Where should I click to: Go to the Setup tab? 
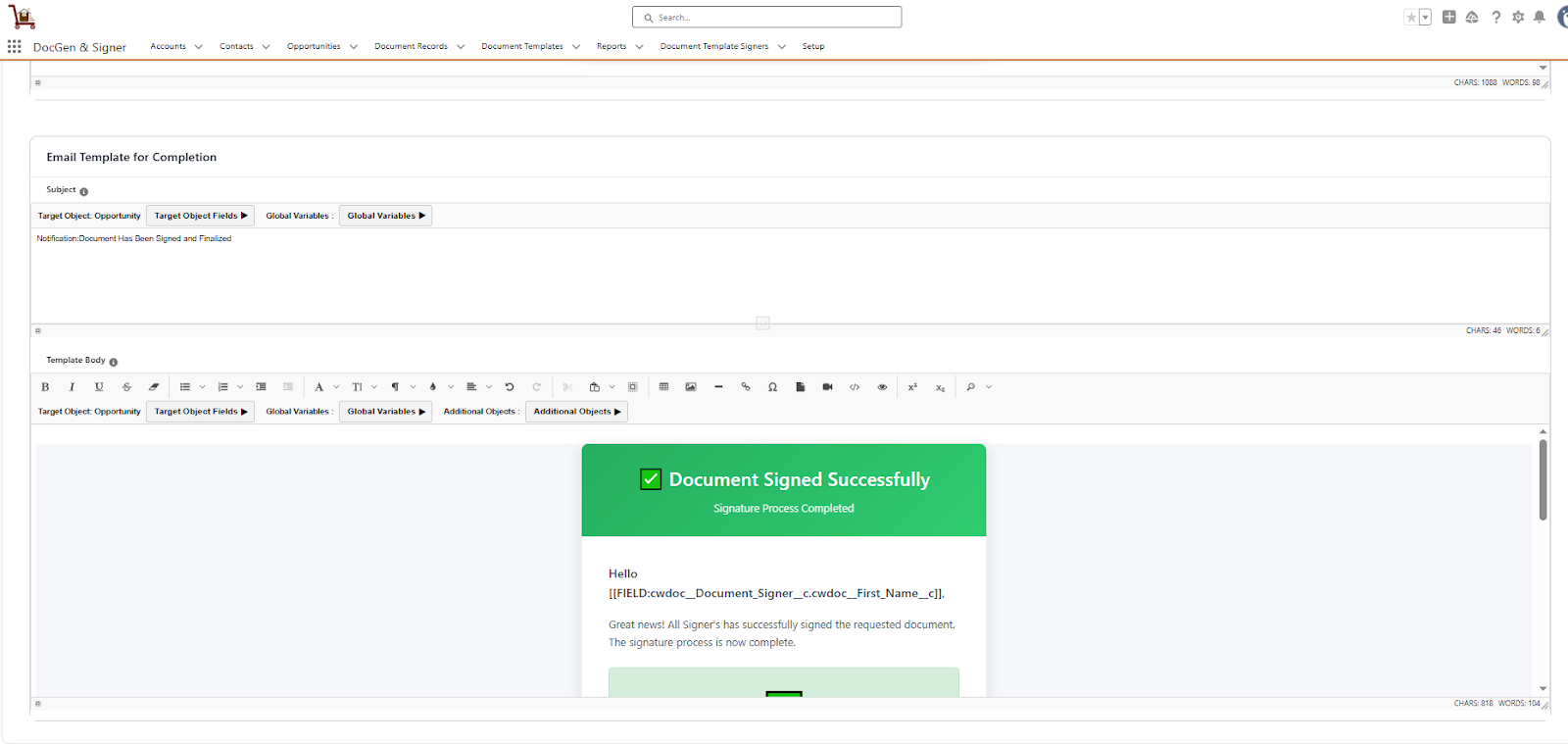tap(812, 46)
